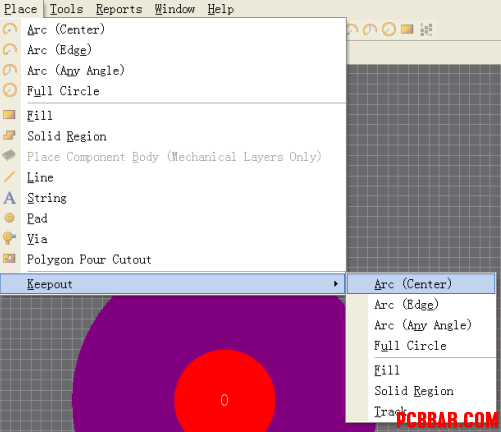This screenshot has height=432, width=501.
Task: Click the Arc (Edge) menu icon
Action: [x=10, y=50]
